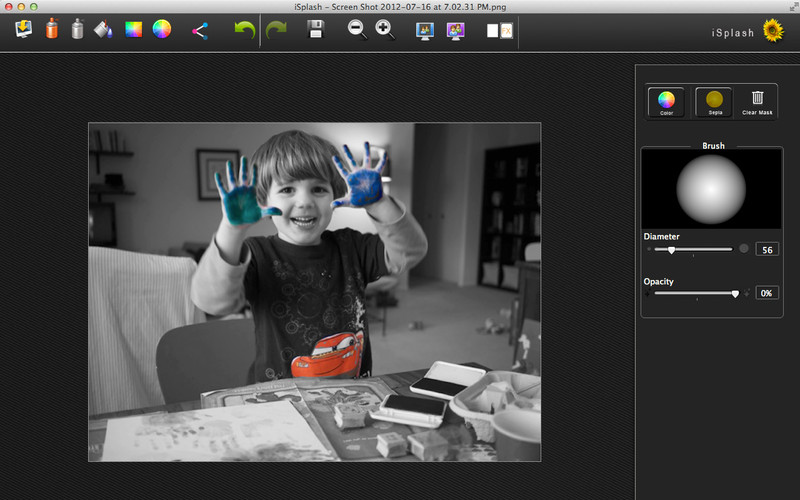Select the gray spray can tool
Image resolution: width=800 pixels, height=500 pixels.
(78, 29)
